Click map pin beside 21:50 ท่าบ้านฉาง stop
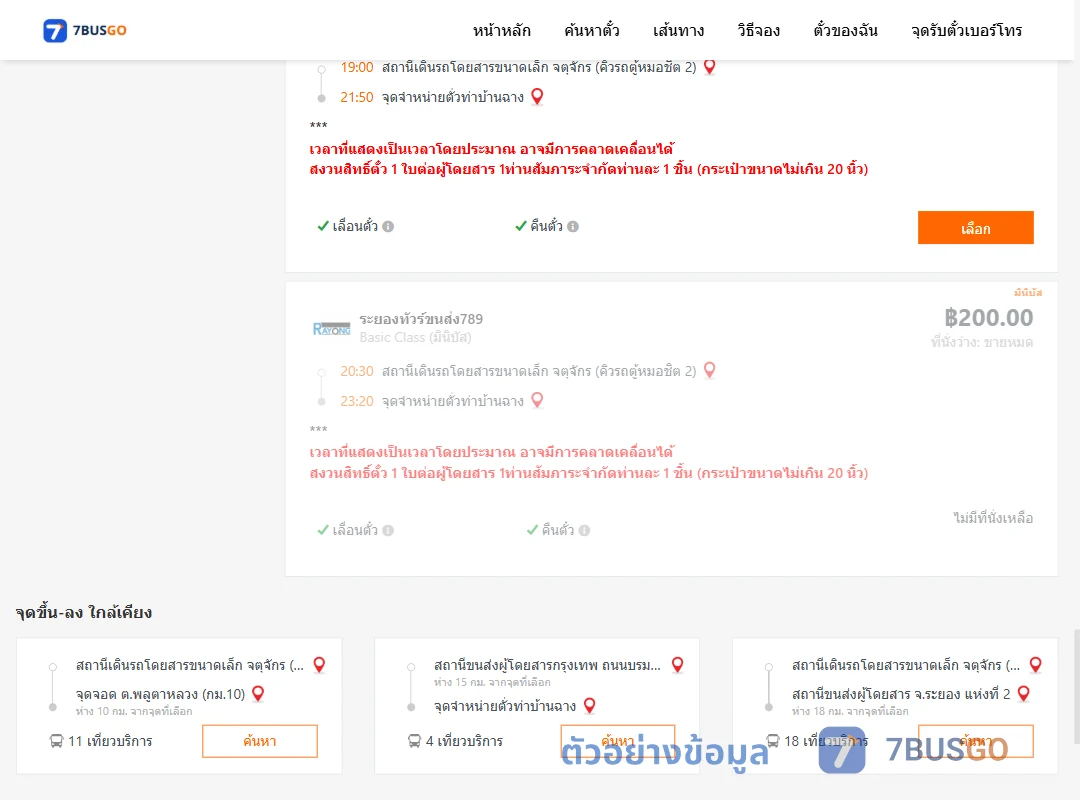 537,96
